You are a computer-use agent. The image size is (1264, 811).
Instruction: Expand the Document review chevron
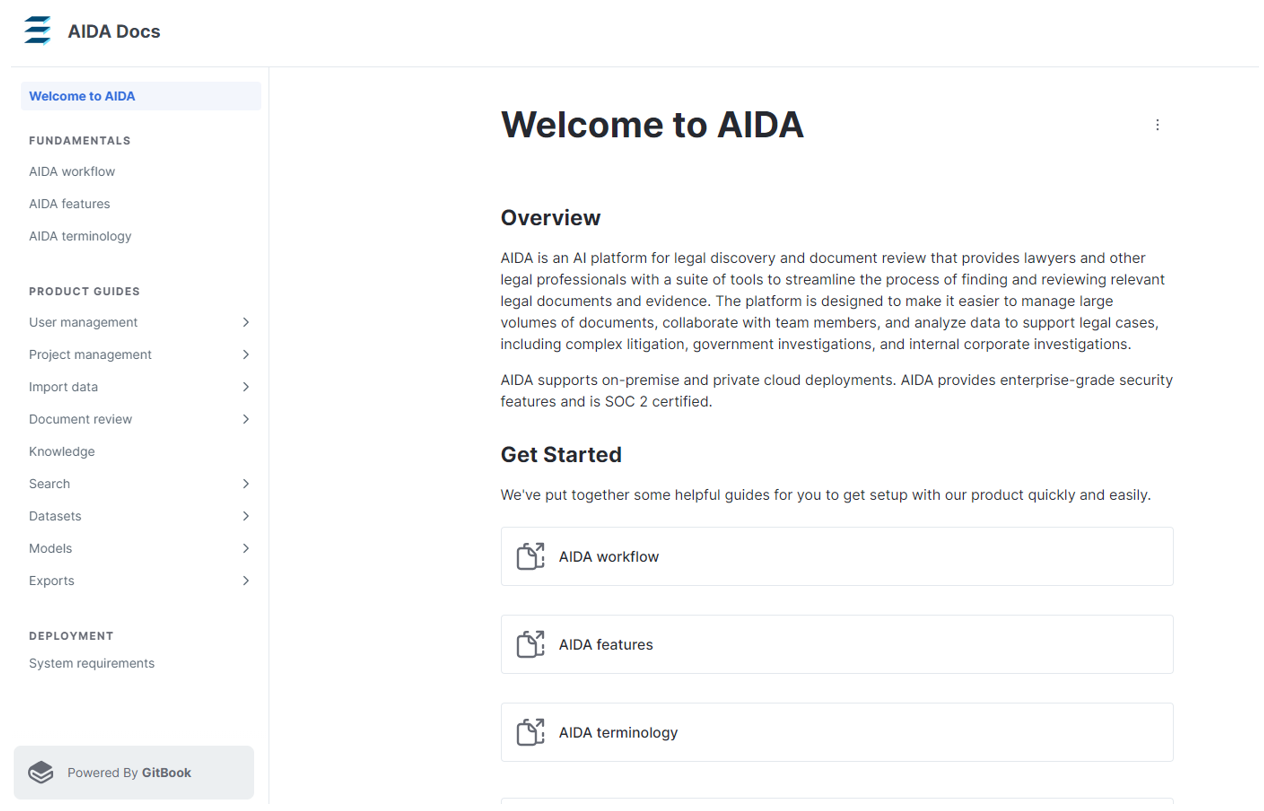(x=246, y=419)
